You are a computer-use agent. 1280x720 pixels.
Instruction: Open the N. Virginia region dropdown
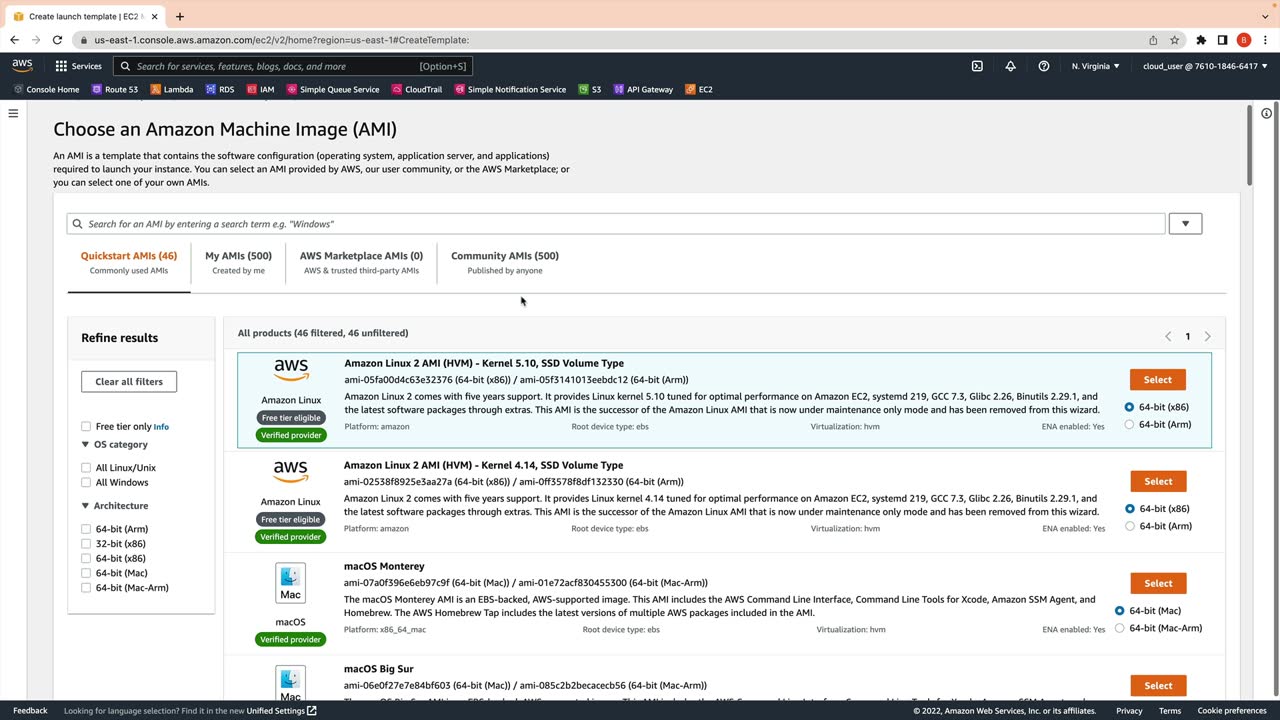pyautogui.click(x=1096, y=66)
